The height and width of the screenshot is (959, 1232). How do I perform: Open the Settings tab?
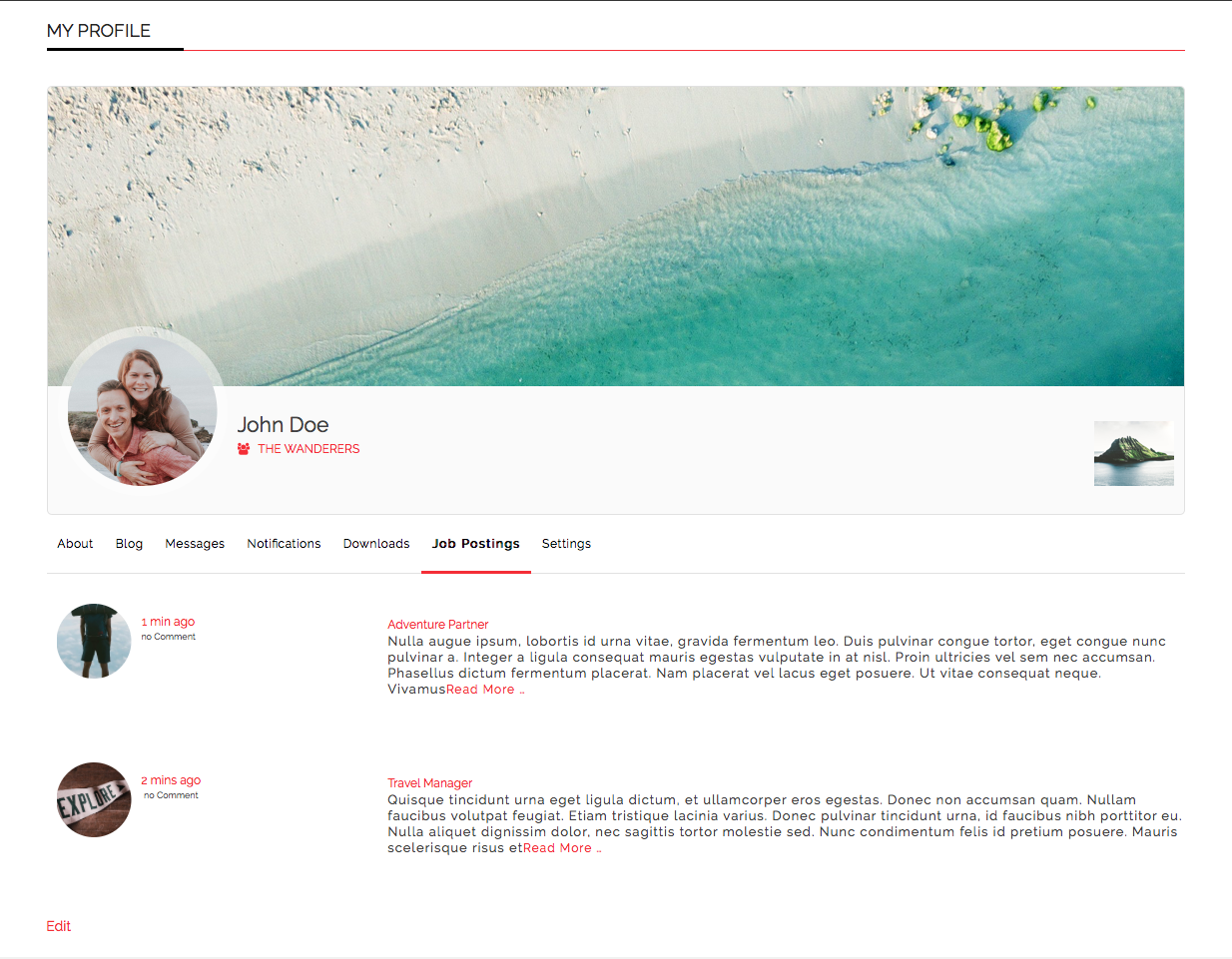click(x=566, y=544)
